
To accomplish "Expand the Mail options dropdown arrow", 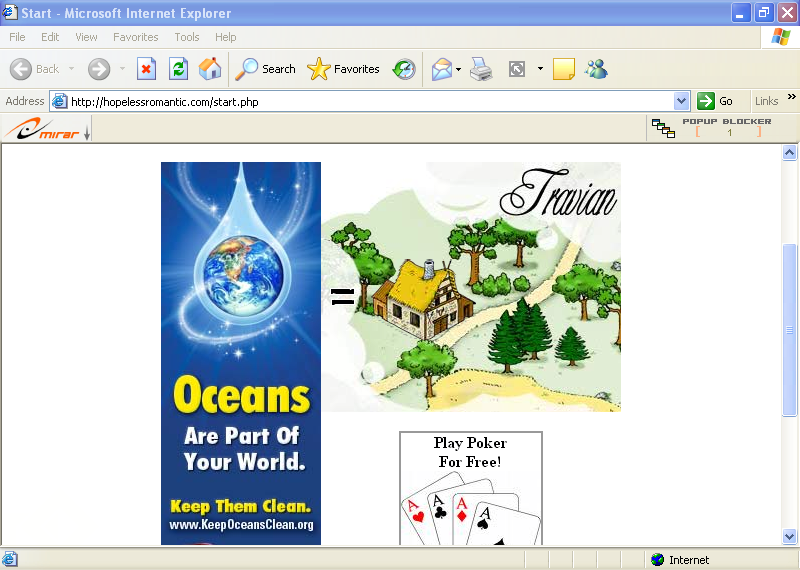I will click(458, 69).
